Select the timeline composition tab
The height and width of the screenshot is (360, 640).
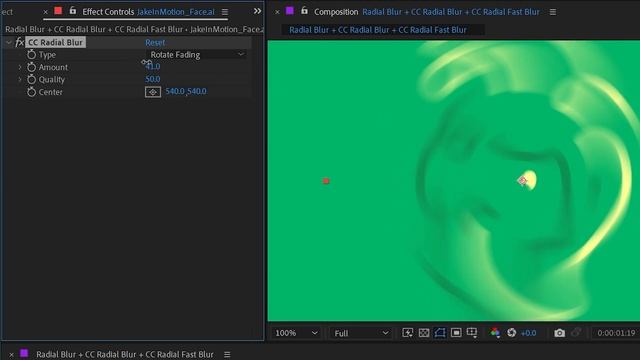[124, 354]
